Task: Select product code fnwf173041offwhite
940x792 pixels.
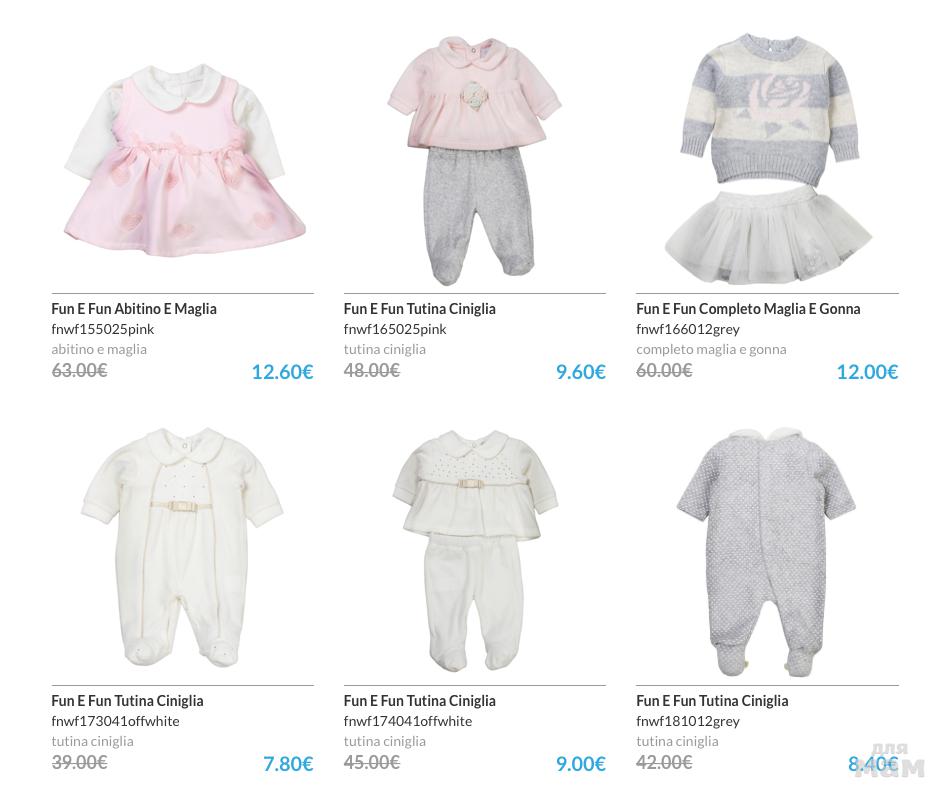Action: tap(115, 721)
